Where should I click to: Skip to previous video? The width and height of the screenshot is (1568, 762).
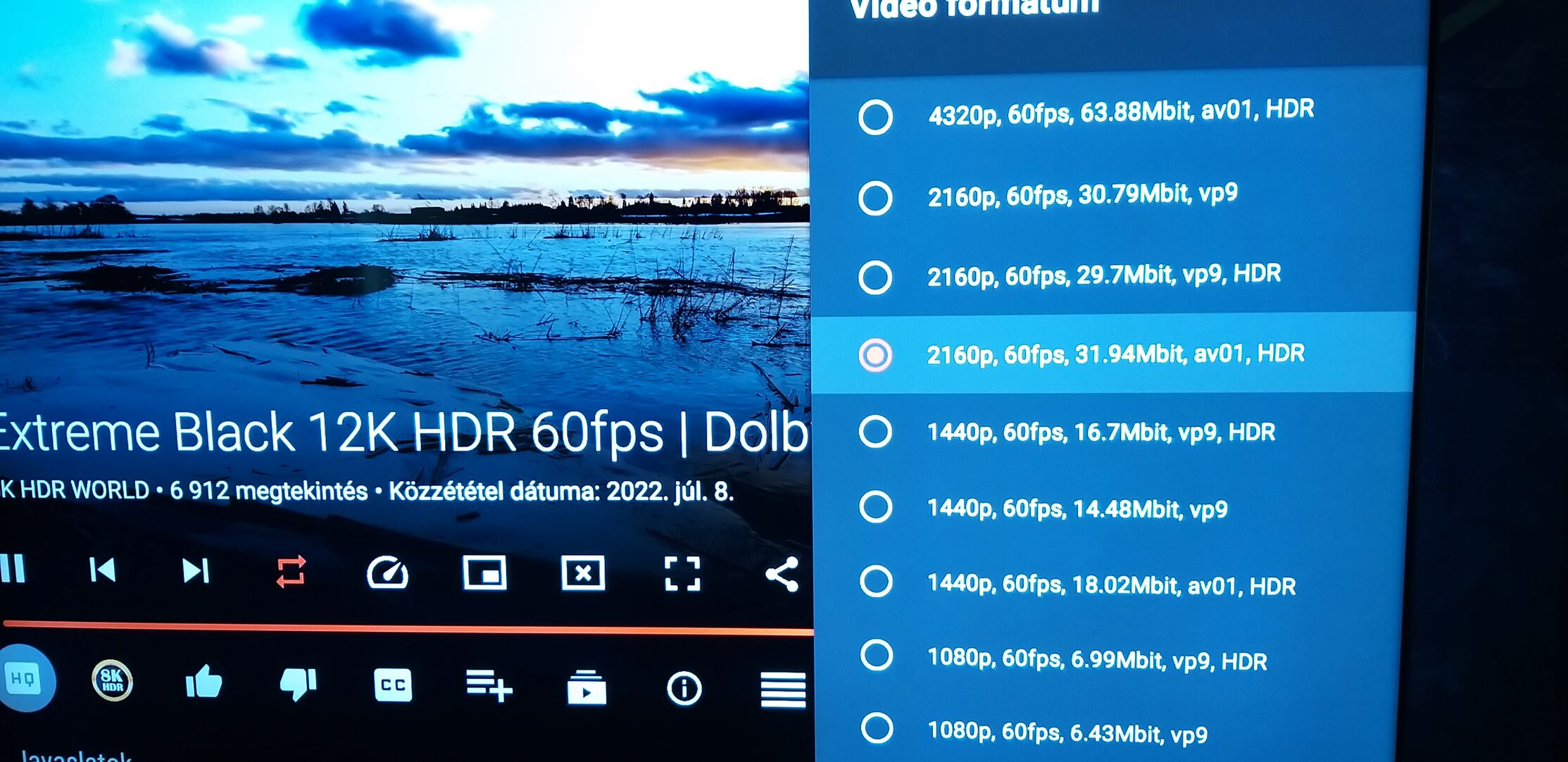(103, 570)
